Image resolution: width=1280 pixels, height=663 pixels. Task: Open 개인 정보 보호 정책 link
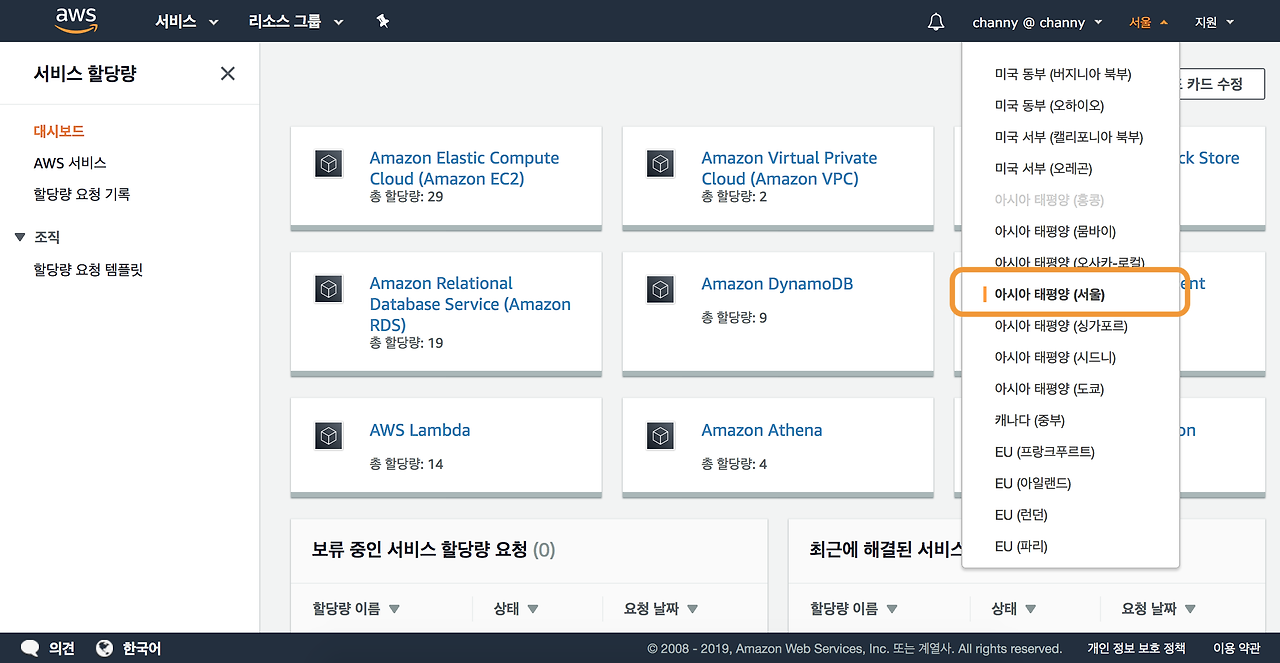1136,648
